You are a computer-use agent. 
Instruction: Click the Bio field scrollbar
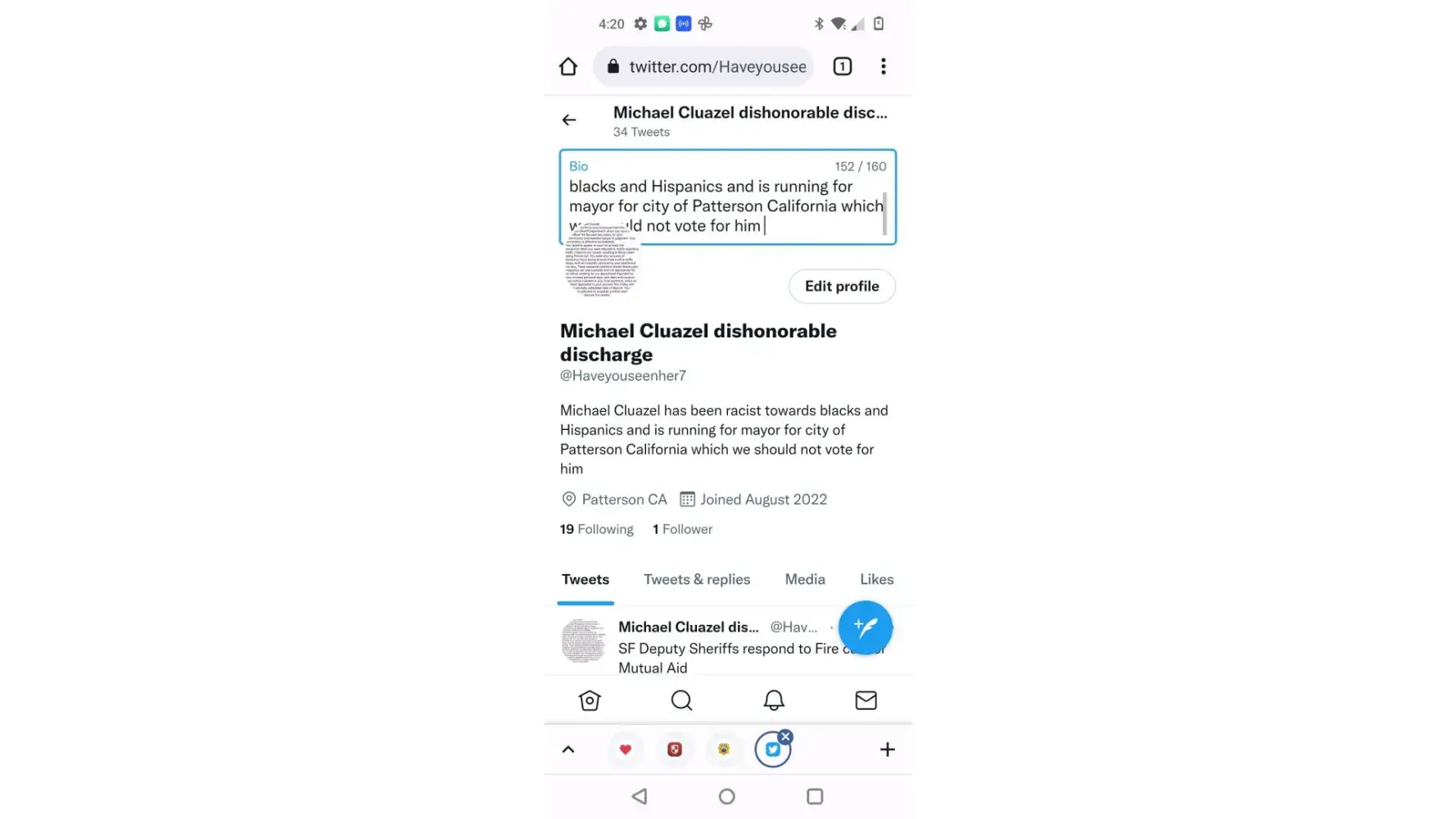point(884,213)
